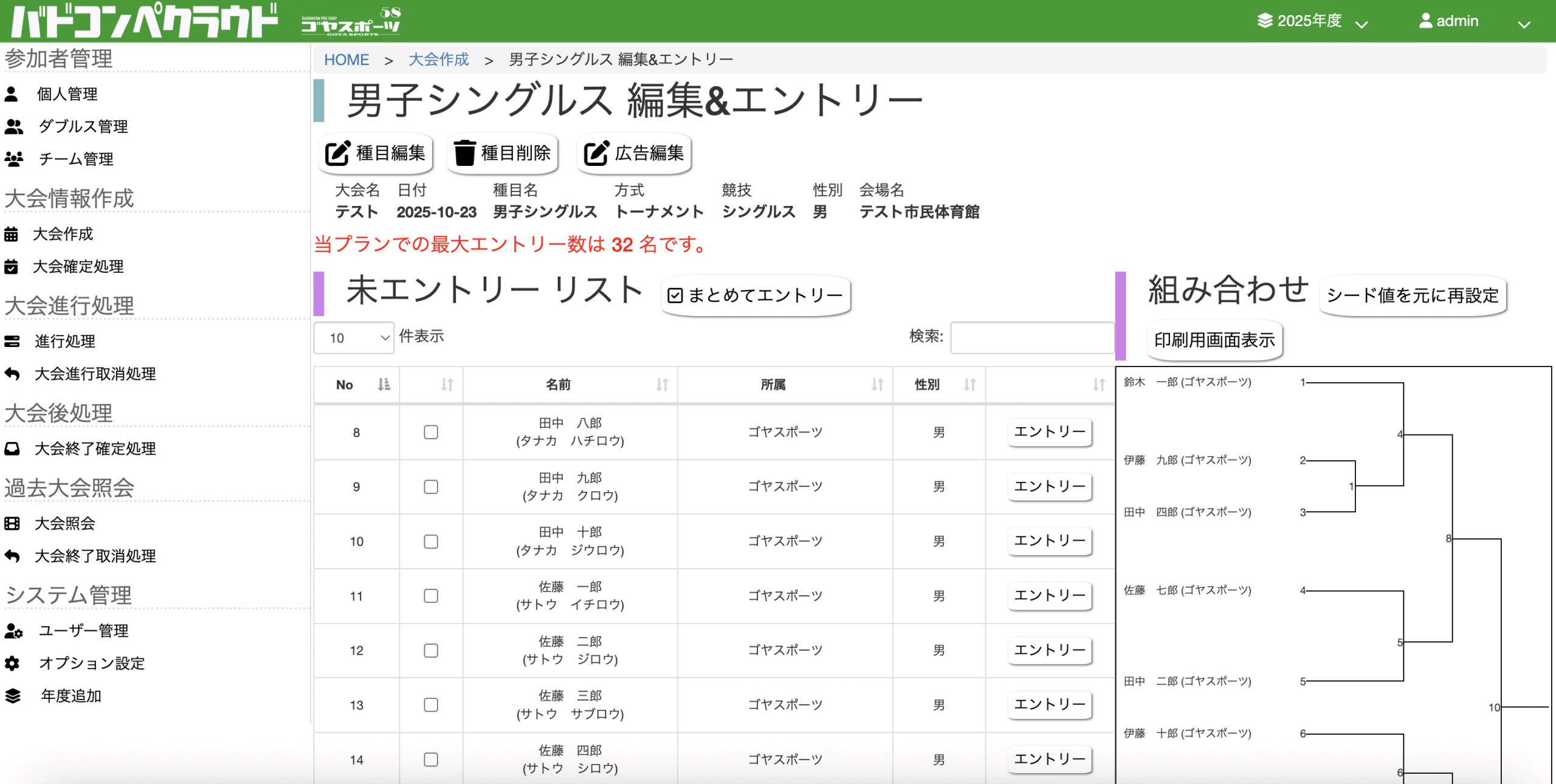Open the 大会照会 sidebar menu item

64,523
